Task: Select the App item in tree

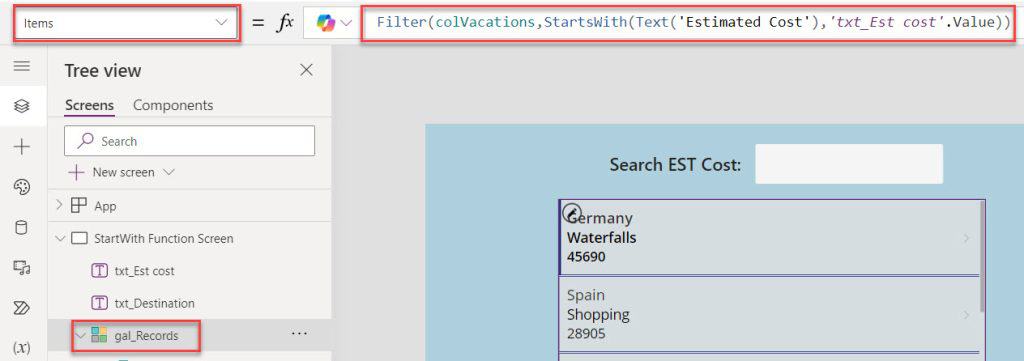Action: [105, 206]
